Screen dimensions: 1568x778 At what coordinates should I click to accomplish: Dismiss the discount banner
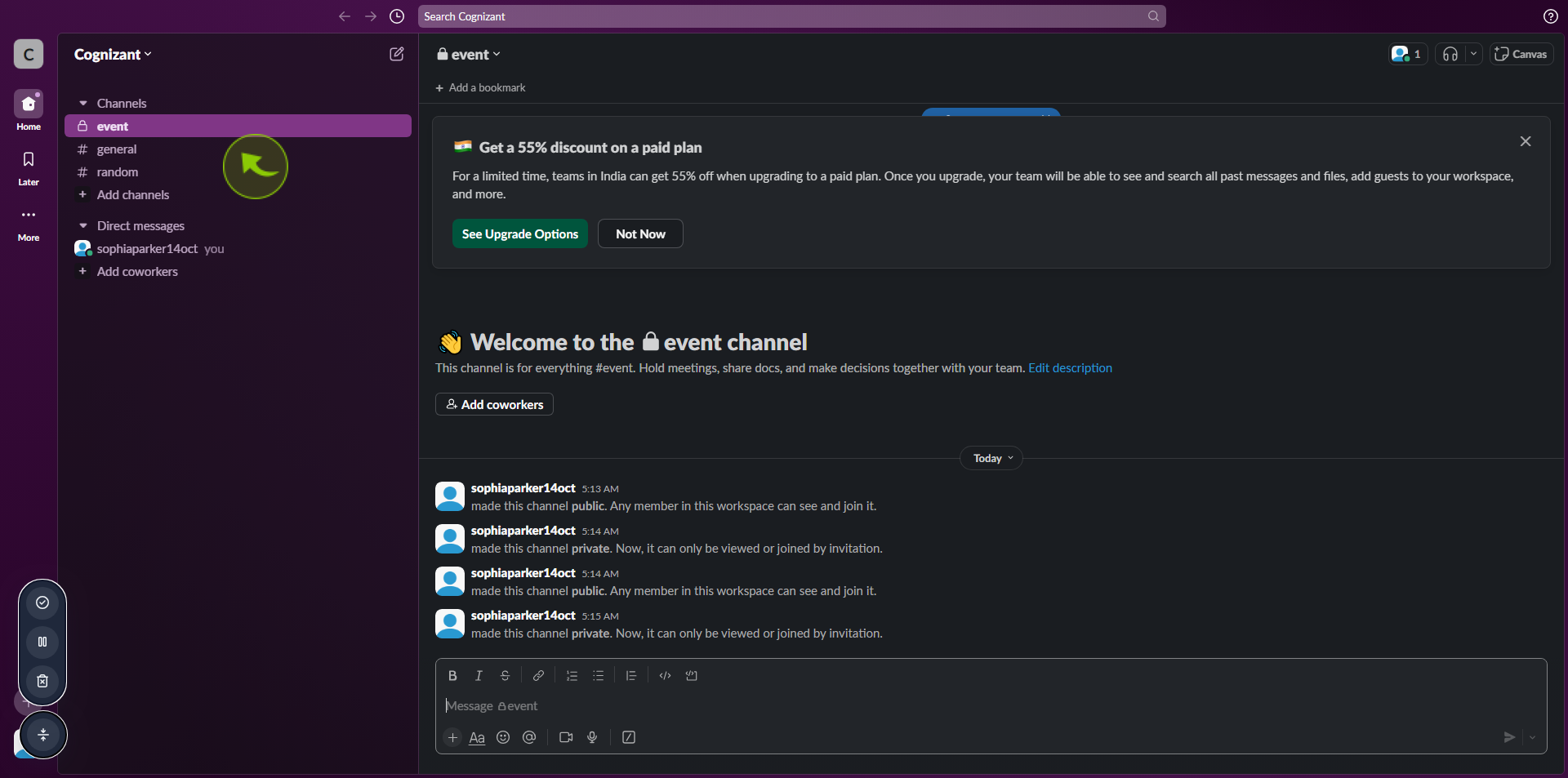[1525, 142]
